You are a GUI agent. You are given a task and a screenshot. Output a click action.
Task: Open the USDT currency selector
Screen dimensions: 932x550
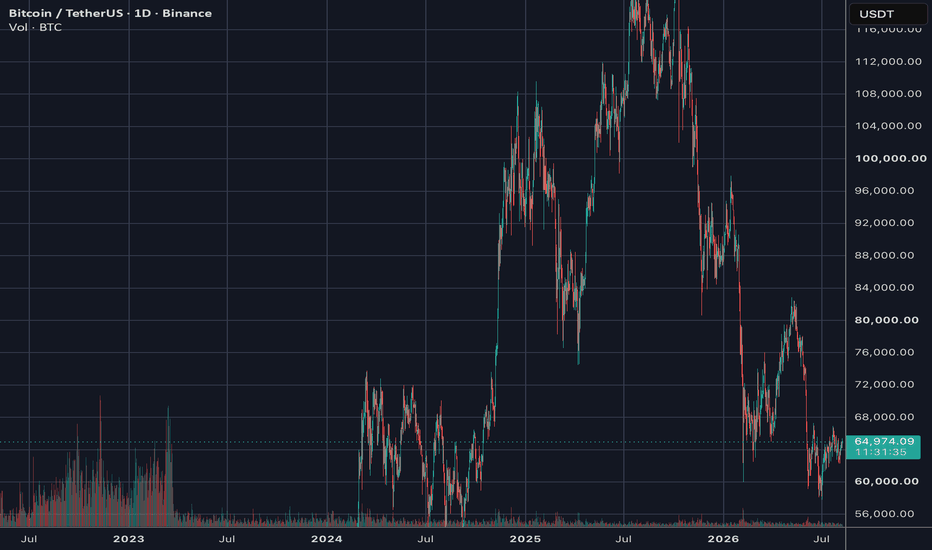pyautogui.click(x=887, y=14)
